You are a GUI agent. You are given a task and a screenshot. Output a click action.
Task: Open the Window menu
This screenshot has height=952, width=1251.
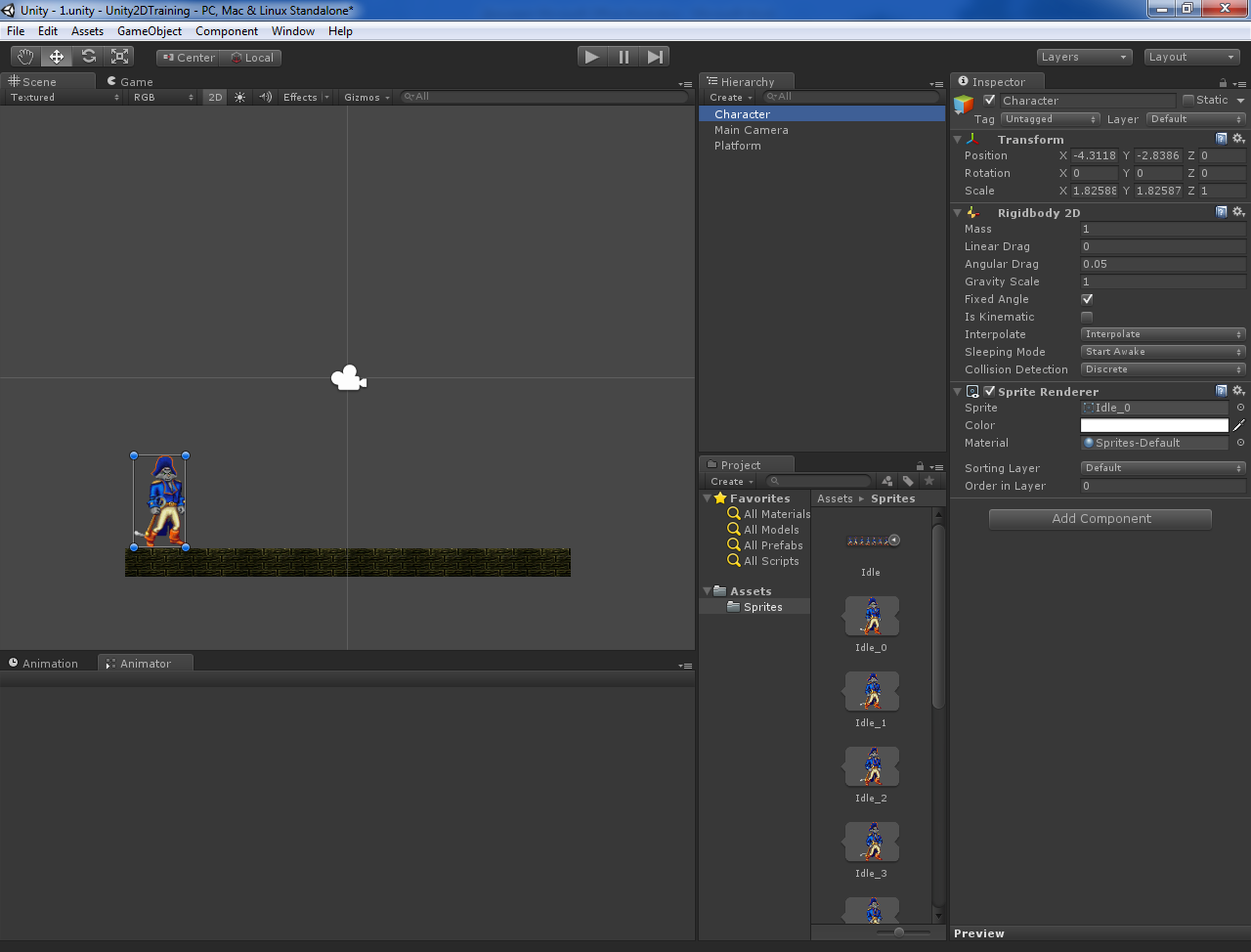(x=293, y=31)
